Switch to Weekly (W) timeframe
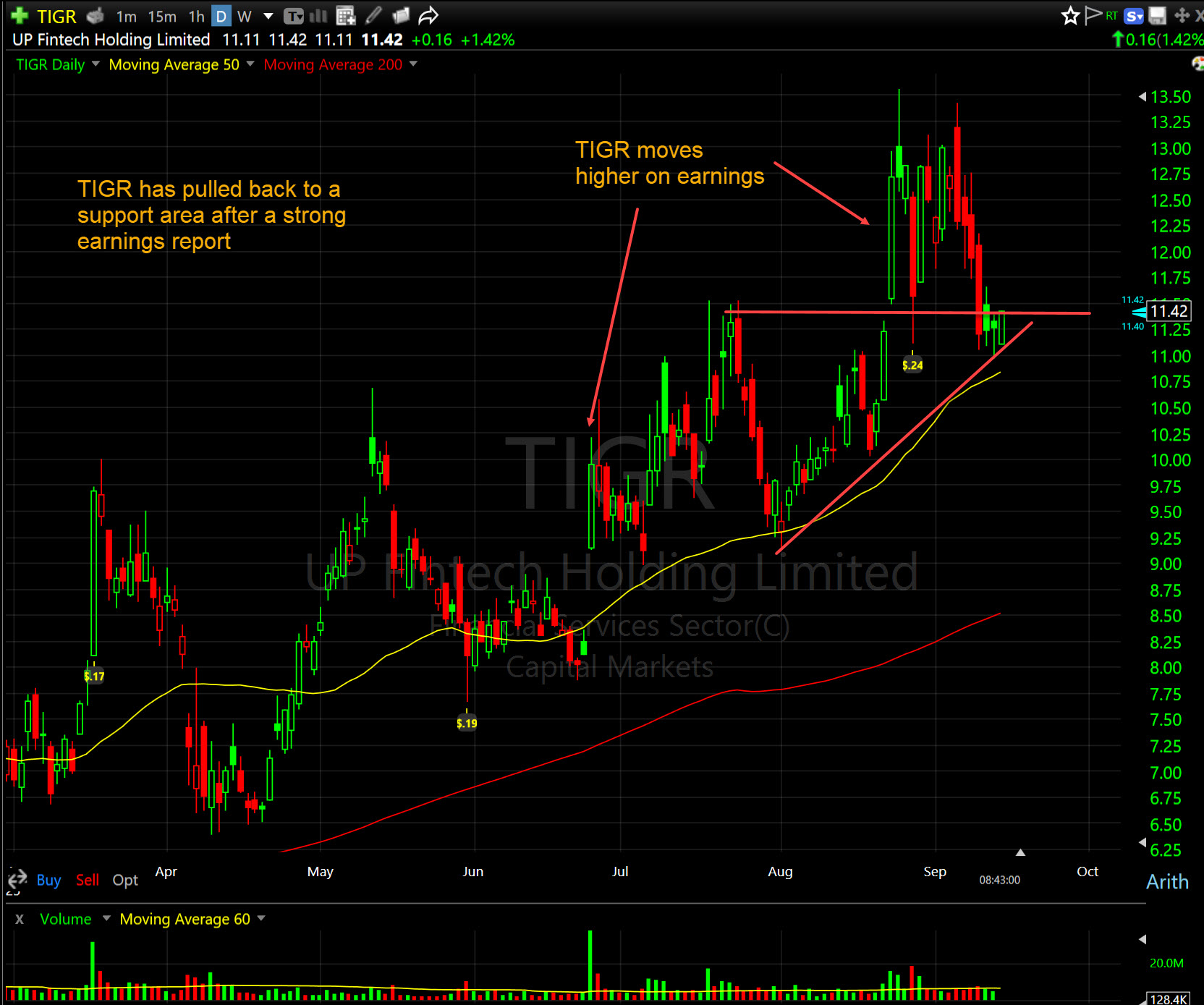The image size is (1204, 1005). coord(245,16)
